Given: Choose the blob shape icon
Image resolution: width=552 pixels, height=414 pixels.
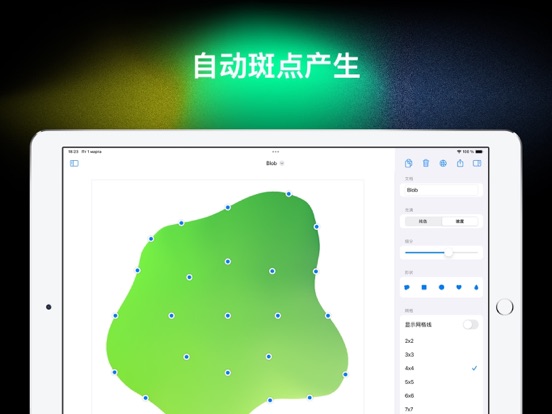Looking at the screenshot, I should pos(407,287).
